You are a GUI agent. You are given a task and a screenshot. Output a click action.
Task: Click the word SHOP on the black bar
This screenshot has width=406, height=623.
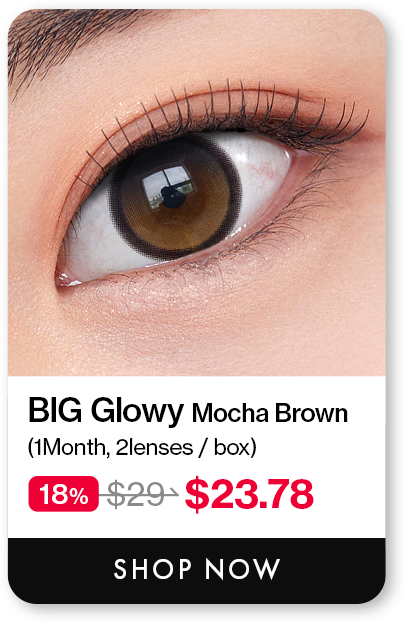point(153,569)
